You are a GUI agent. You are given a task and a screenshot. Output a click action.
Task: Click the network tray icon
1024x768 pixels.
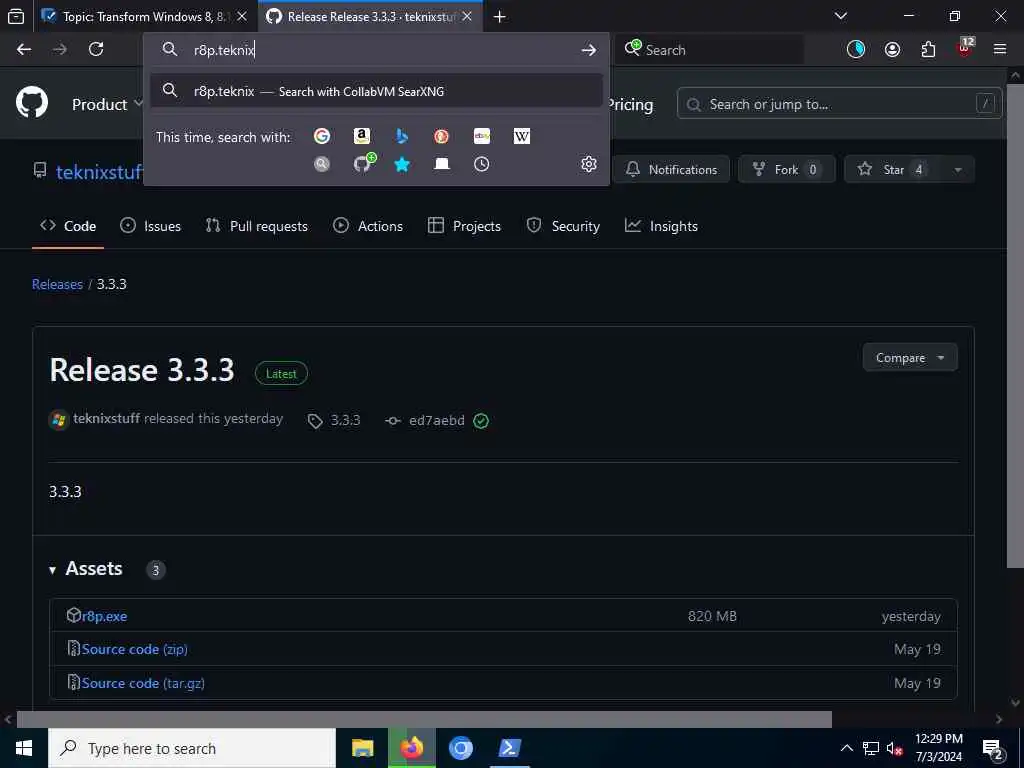tap(871, 748)
